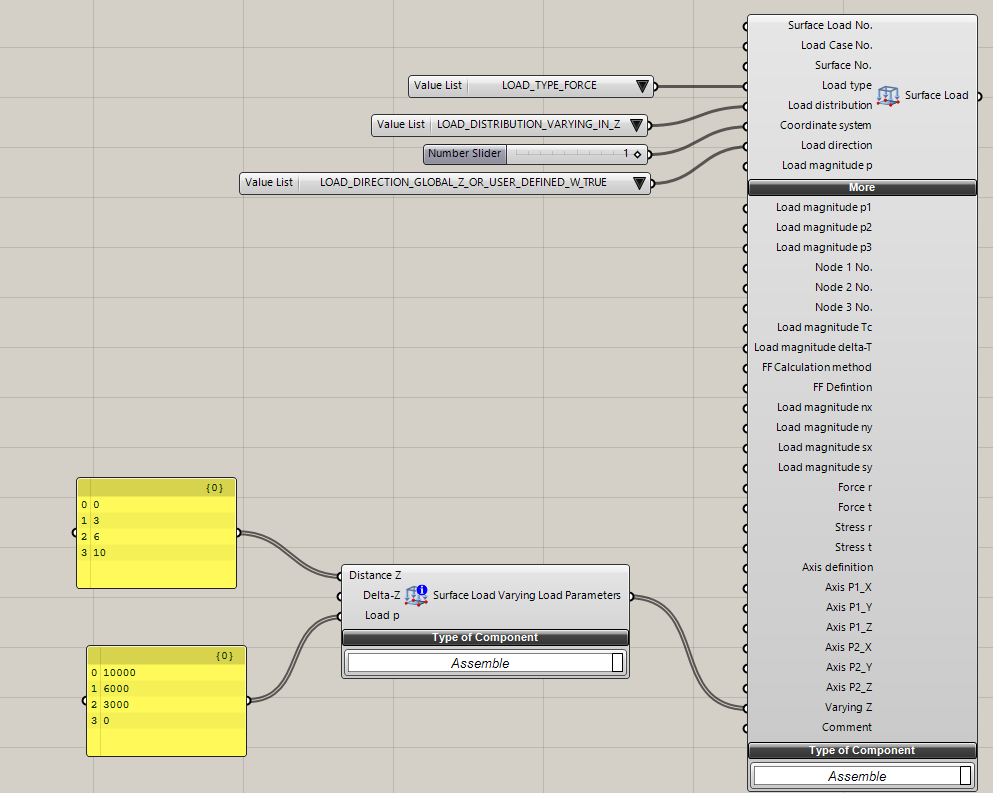The width and height of the screenshot is (993, 793).
Task: Click the Load distribution input parameter
Action: click(830, 105)
